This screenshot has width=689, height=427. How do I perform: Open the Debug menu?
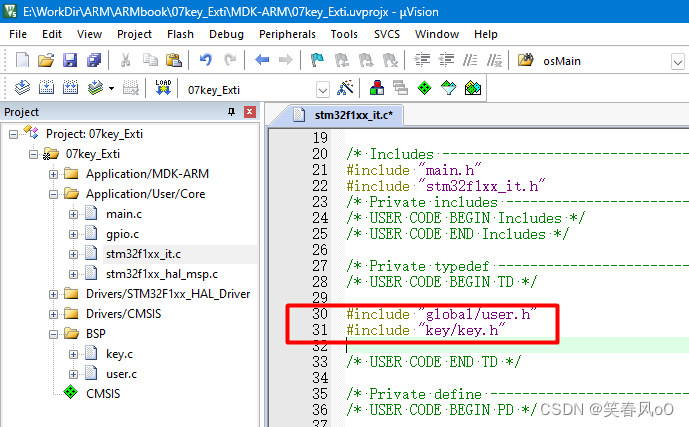[x=226, y=34]
